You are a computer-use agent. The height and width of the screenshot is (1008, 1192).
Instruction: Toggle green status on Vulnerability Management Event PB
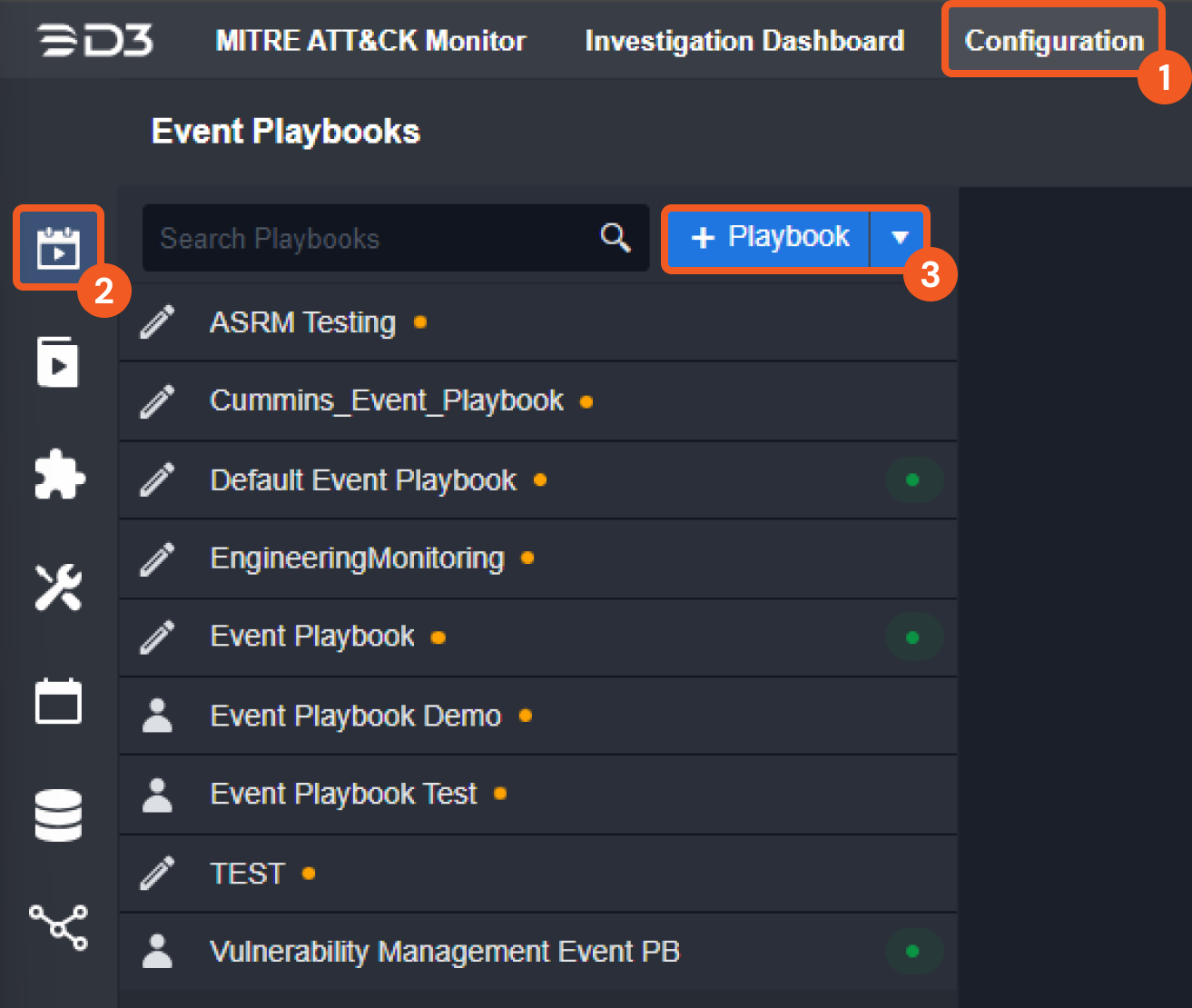[912, 951]
